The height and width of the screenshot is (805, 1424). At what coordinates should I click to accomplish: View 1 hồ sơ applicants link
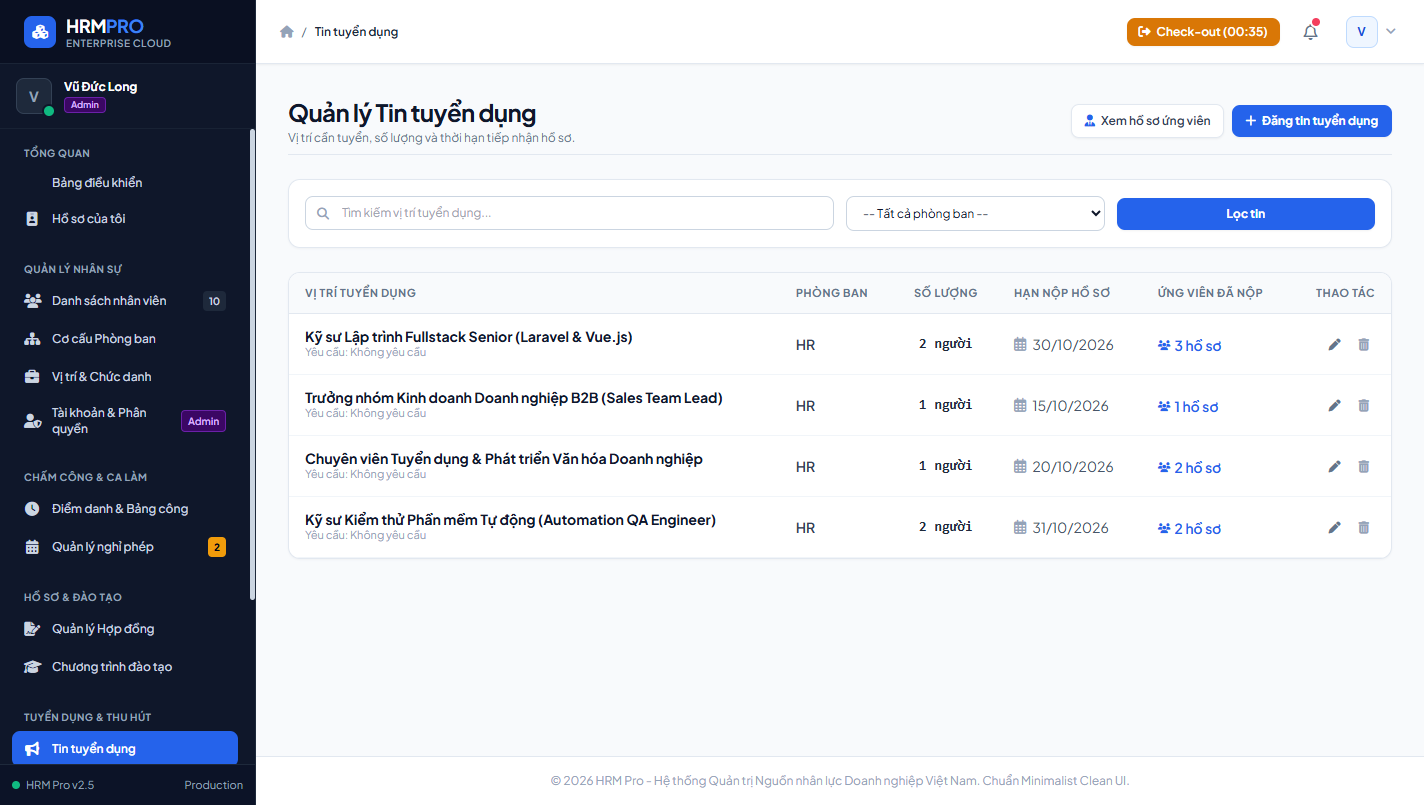(x=1188, y=407)
